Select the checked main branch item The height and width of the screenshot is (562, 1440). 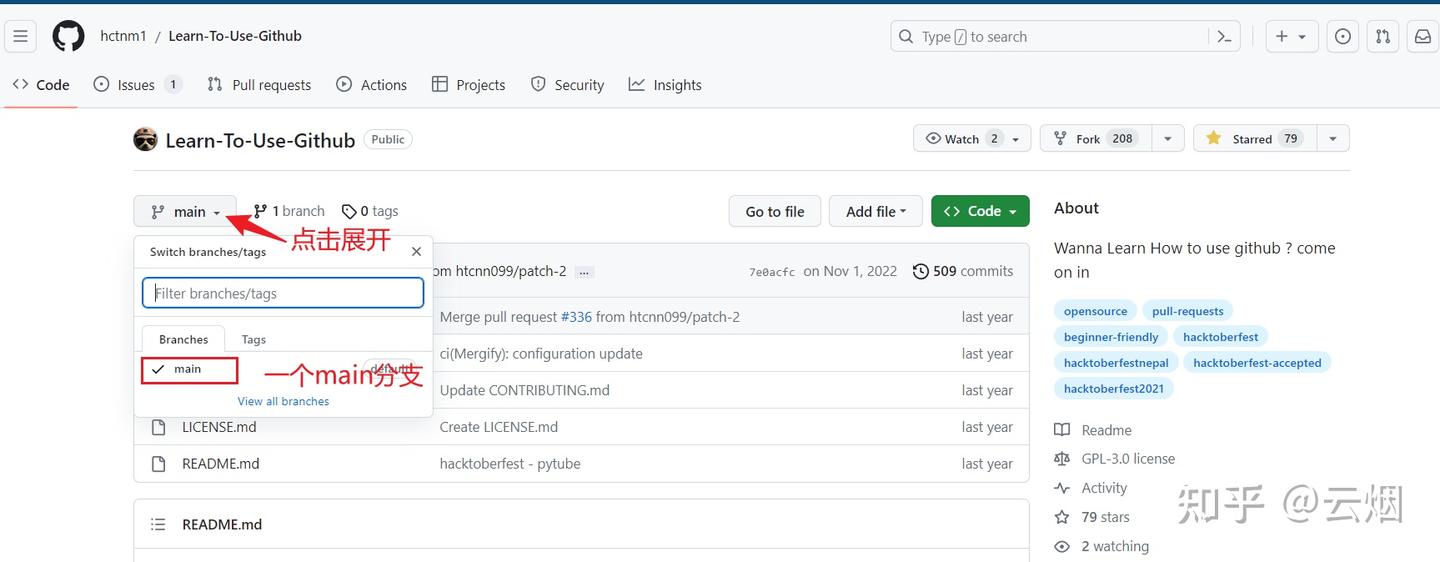click(x=188, y=370)
